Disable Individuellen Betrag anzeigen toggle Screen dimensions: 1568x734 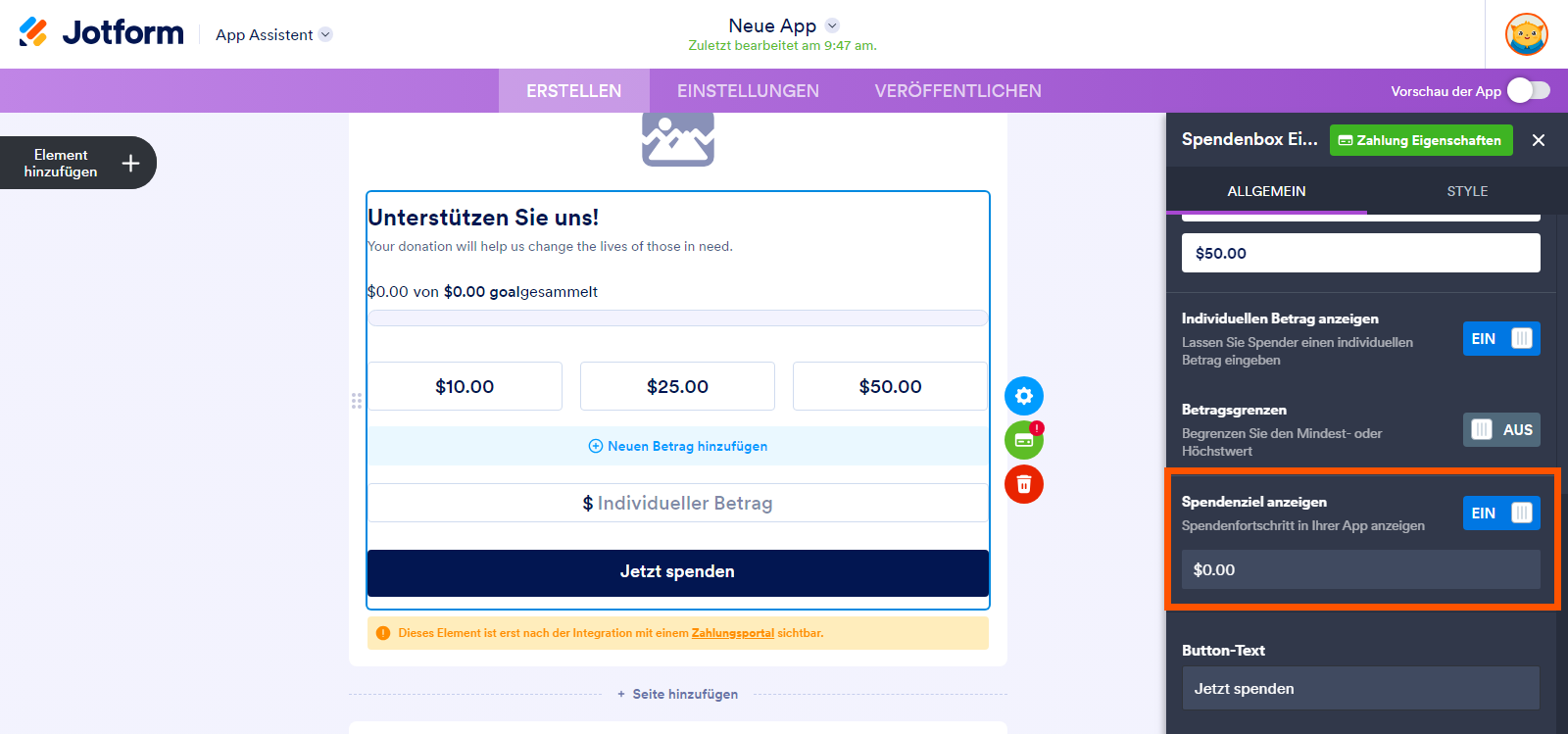pyautogui.click(x=1500, y=339)
